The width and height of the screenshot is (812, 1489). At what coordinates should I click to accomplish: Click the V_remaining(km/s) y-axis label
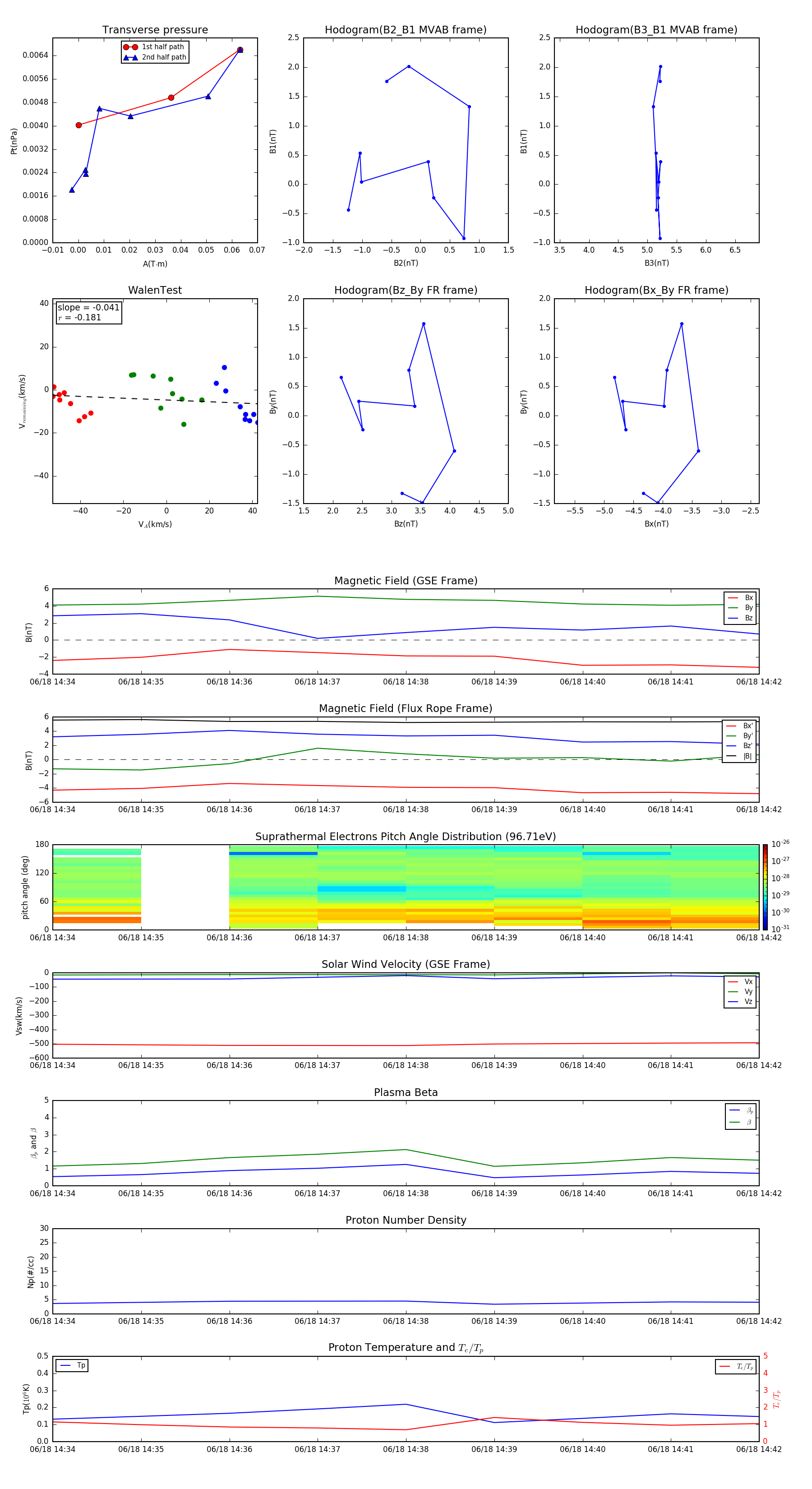pos(22,401)
